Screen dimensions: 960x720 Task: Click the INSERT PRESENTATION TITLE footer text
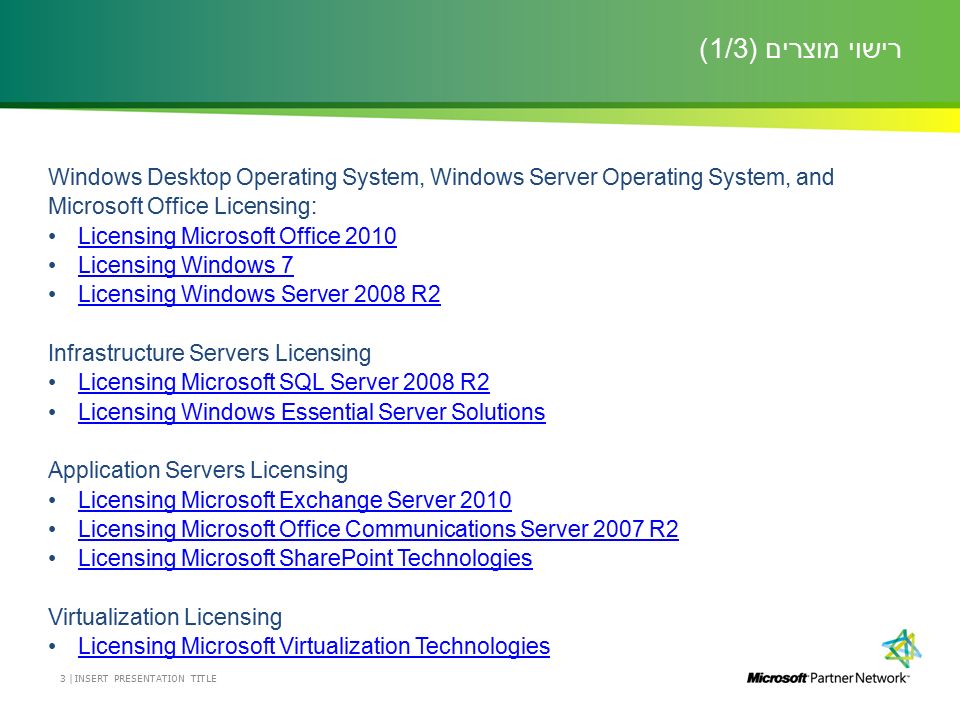point(145,678)
